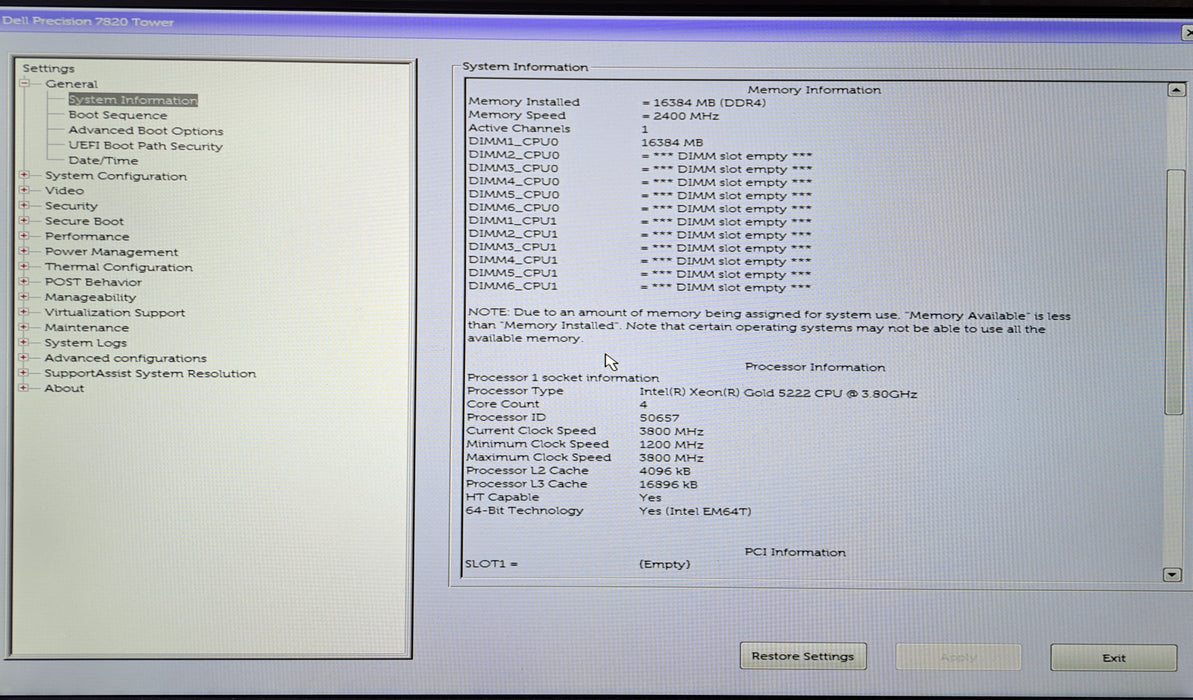The width and height of the screenshot is (1193, 700).
Task: Click the 16896 kB L3 cache value
Action: click(668, 484)
